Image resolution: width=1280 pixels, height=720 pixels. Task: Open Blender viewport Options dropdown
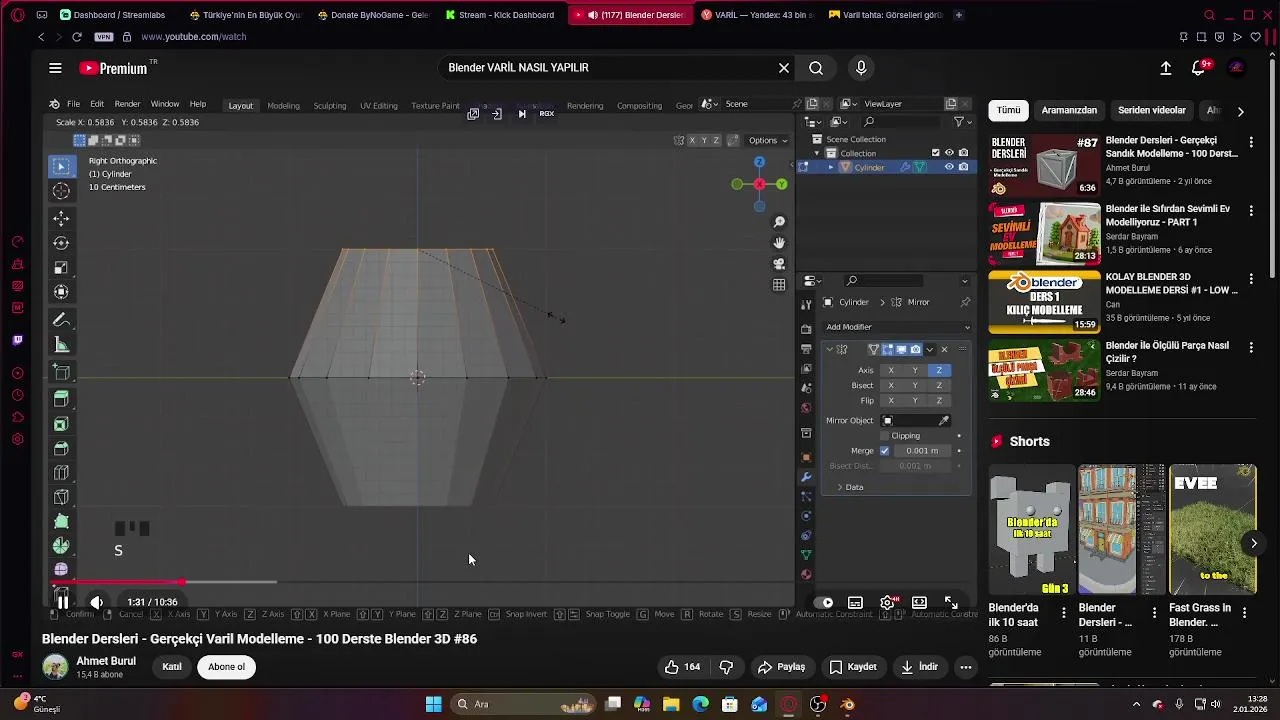(767, 140)
